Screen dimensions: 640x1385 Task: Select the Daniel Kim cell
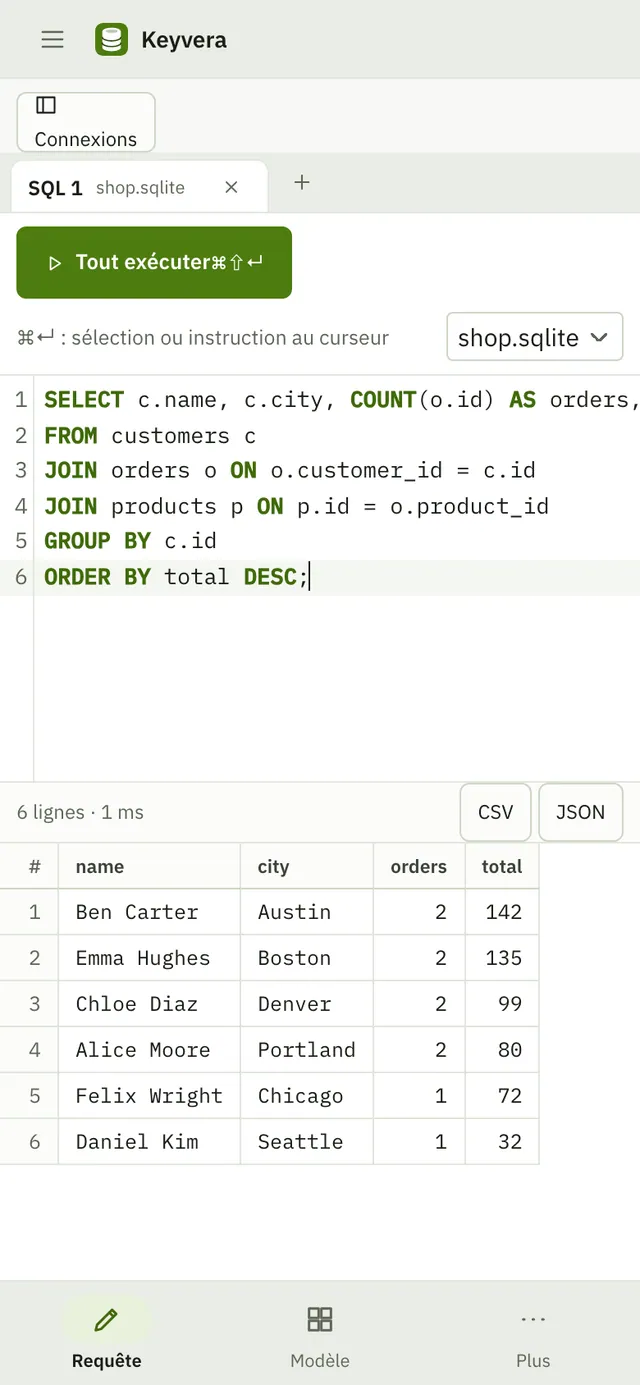(x=149, y=1142)
